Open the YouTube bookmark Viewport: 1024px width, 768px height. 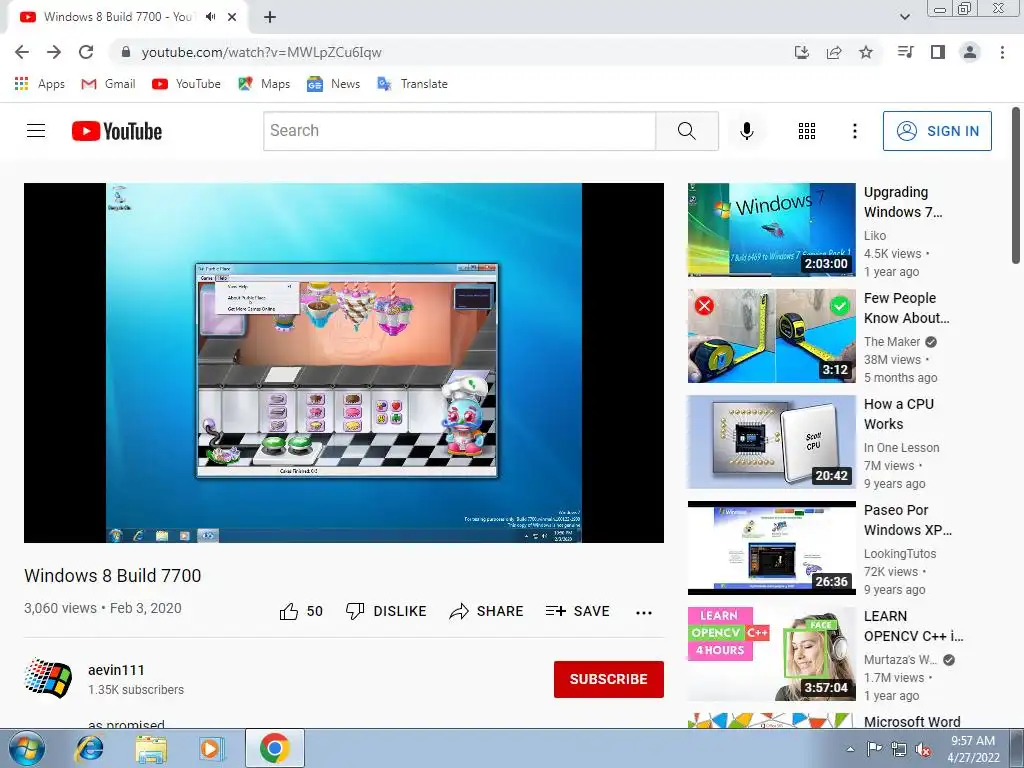(186, 84)
